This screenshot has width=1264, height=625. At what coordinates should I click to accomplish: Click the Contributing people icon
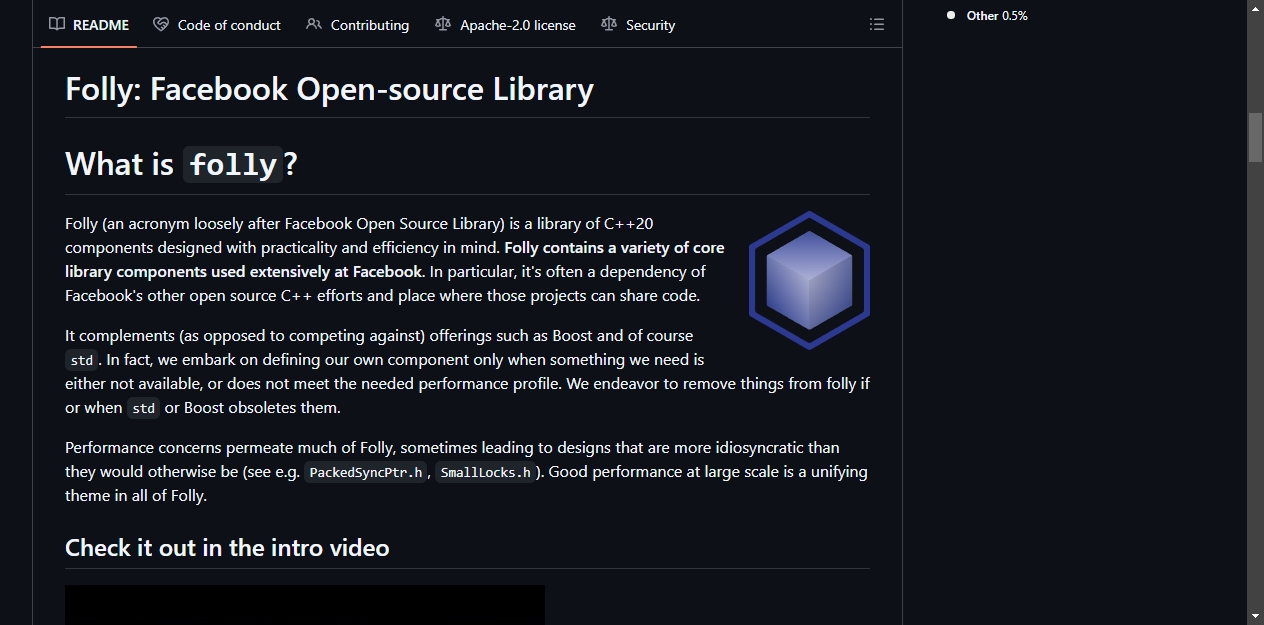point(314,25)
